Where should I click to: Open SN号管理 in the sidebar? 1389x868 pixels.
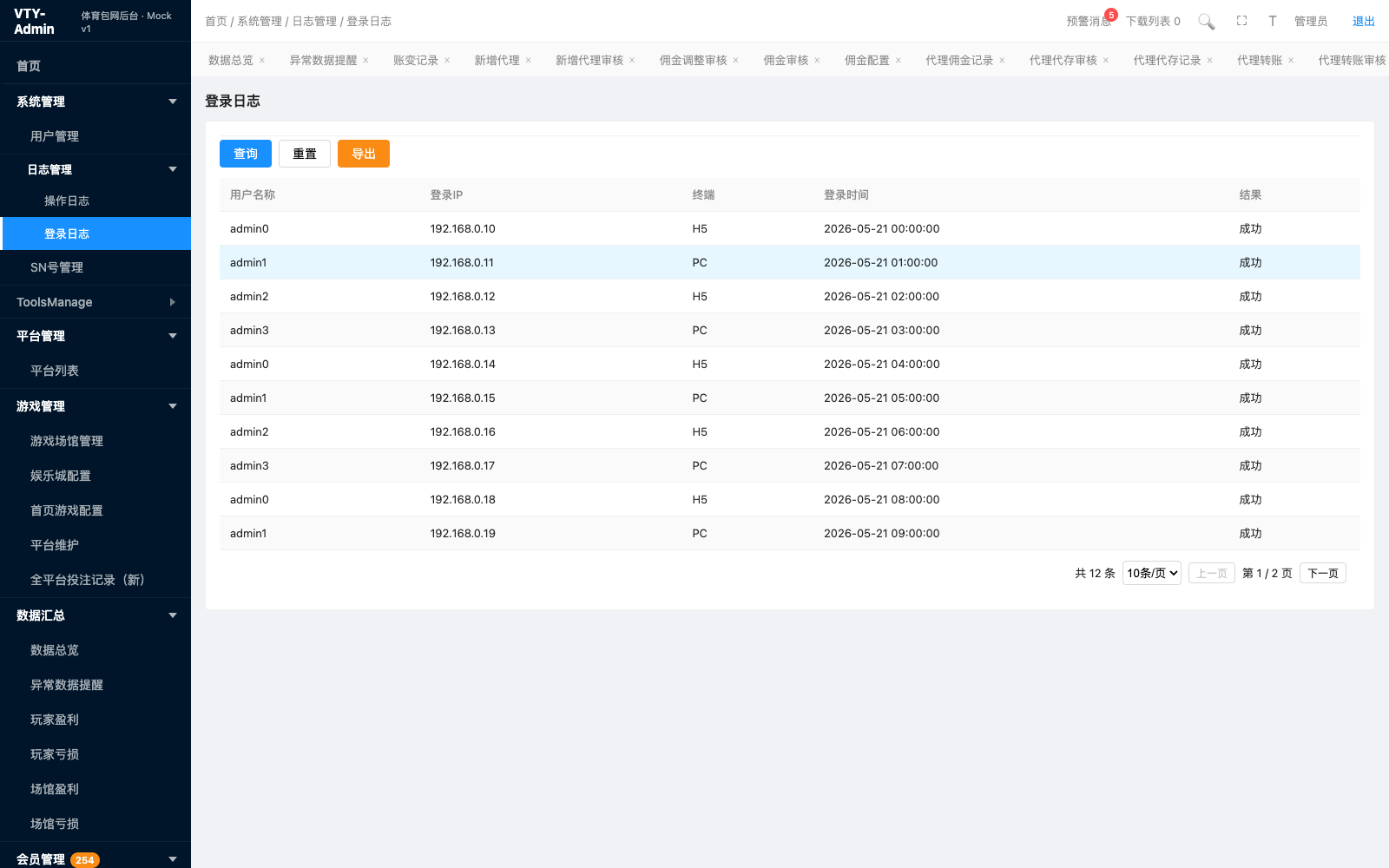point(95,267)
